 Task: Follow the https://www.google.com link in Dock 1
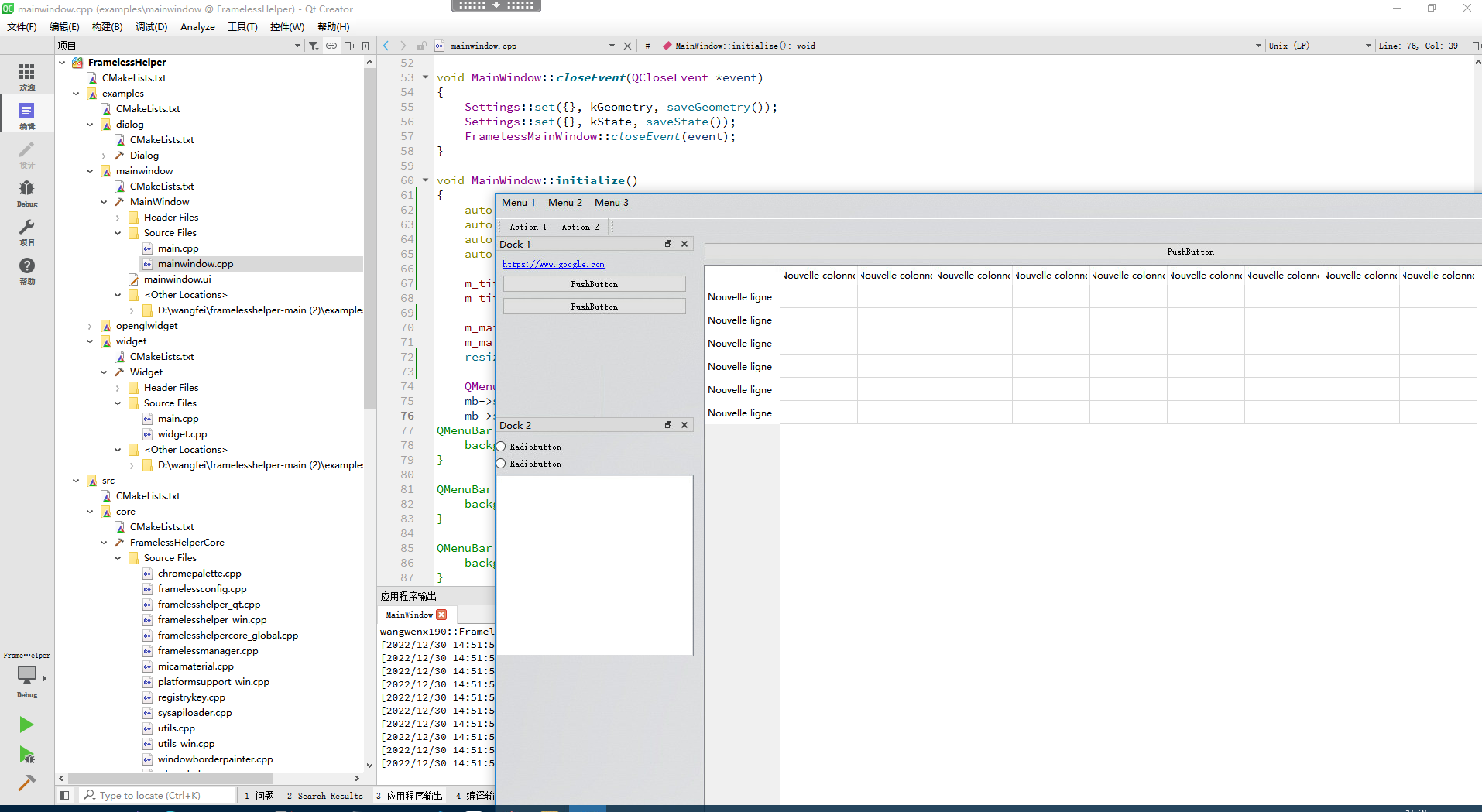(x=553, y=264)
